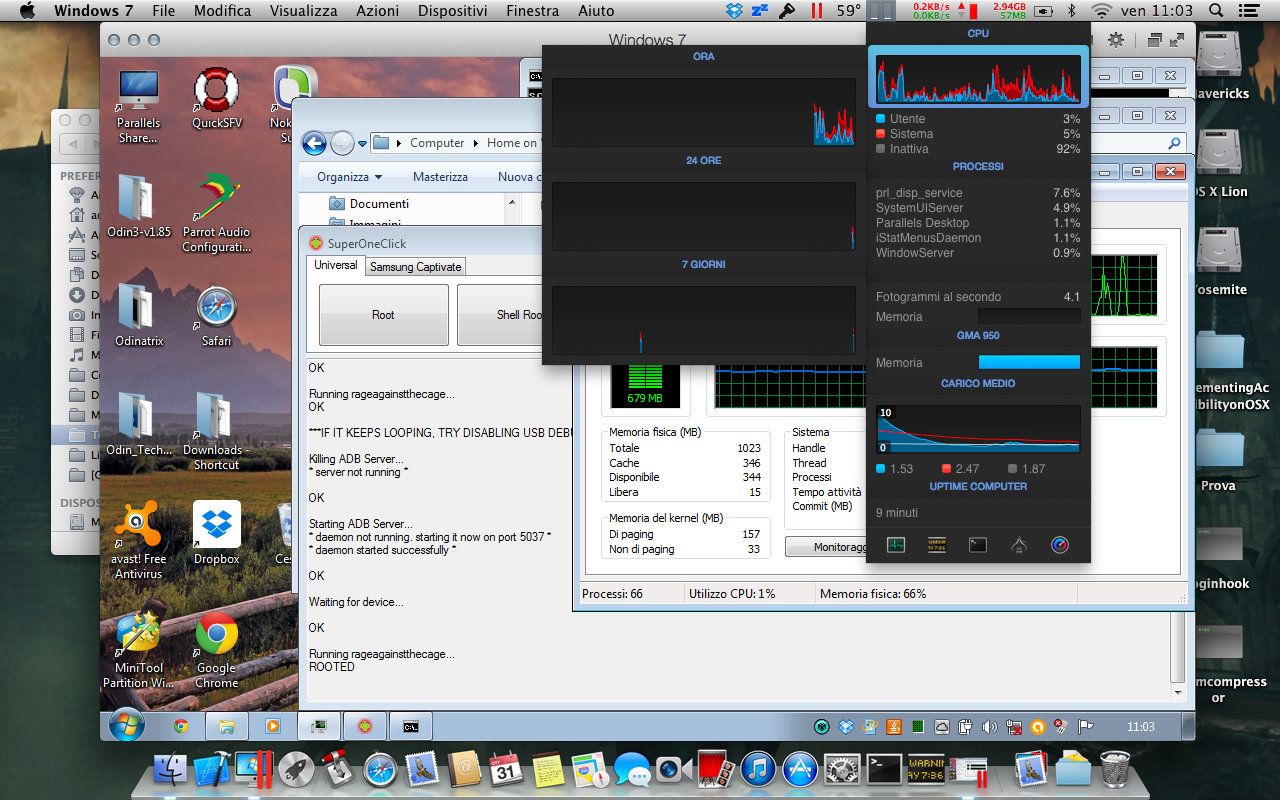
Task: Open Parallels window gear settings icon
Action: (x=1116, y=40)
